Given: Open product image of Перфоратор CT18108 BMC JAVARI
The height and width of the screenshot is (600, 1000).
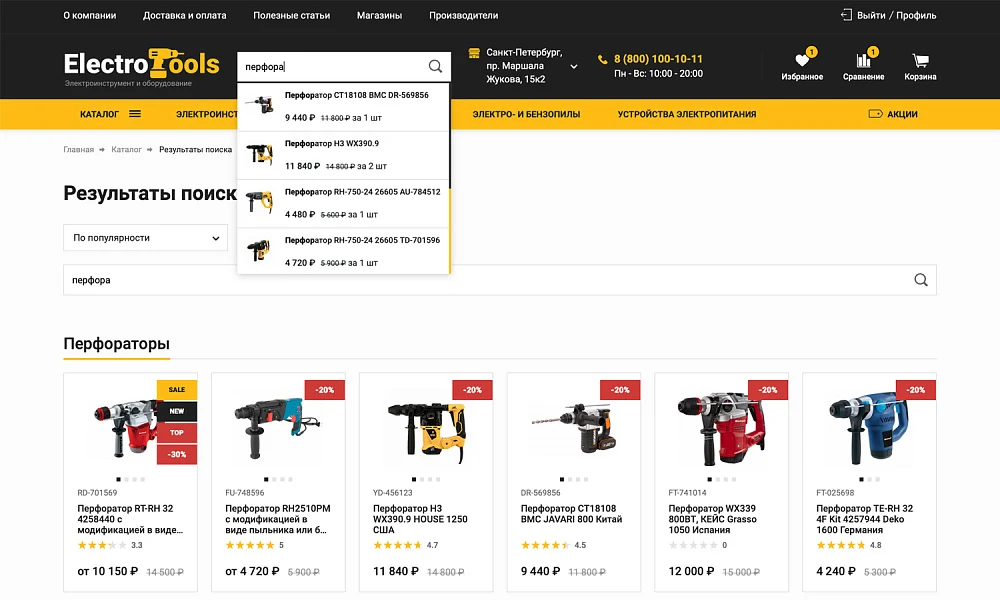Looking at the screenshot, I should [574, 427].
